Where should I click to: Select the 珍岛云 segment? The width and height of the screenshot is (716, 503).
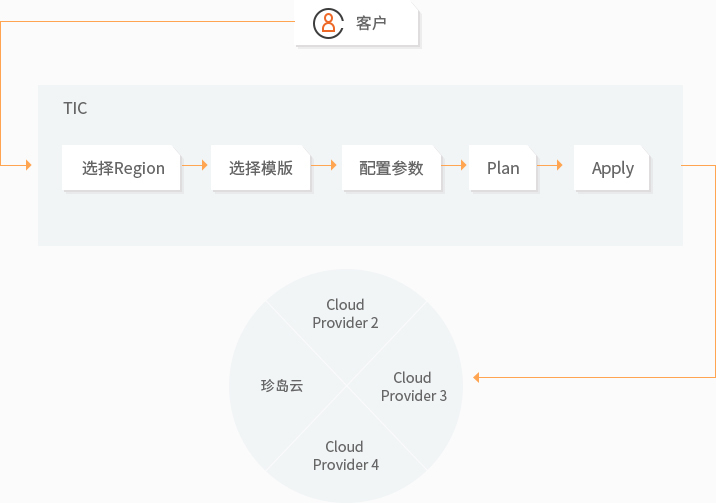[x=281, y=385]
